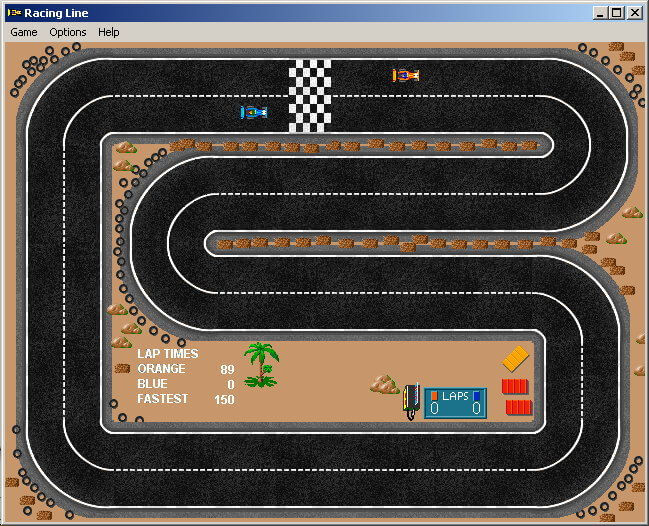Open the Game menu

24,32
